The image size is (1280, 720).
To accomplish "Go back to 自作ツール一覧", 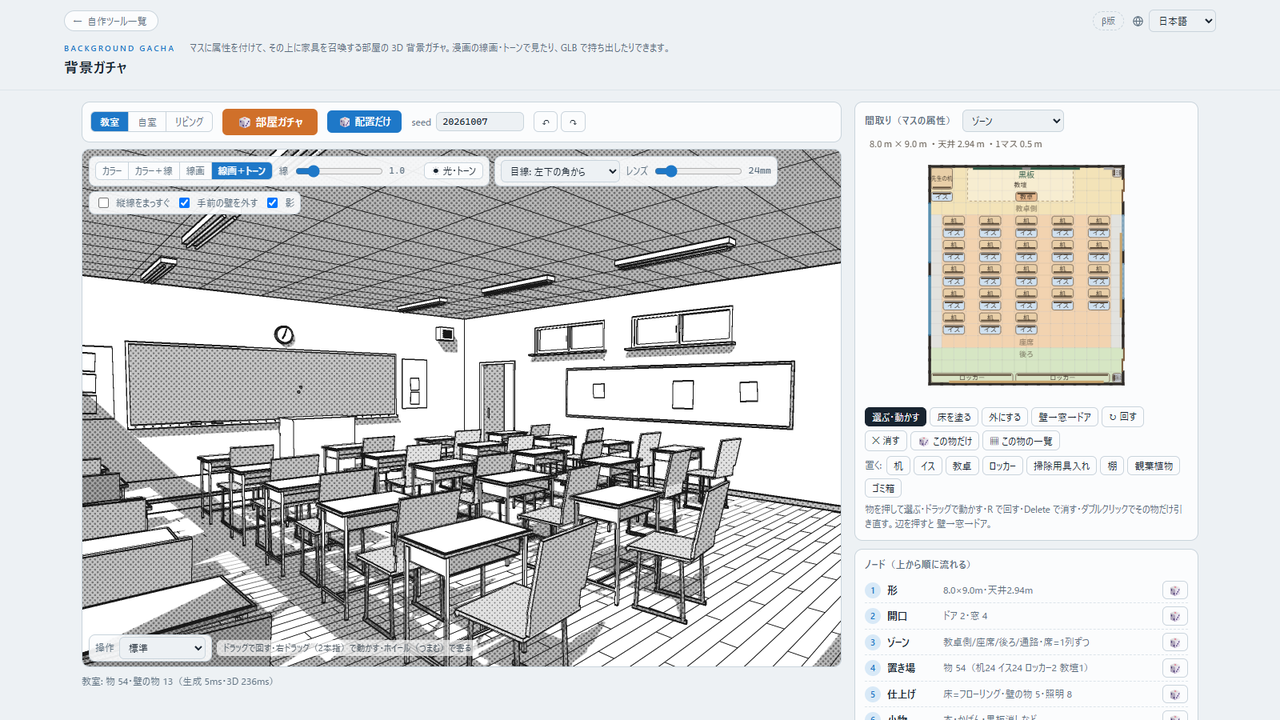I will pyautogui.click(x=111, y=21).
